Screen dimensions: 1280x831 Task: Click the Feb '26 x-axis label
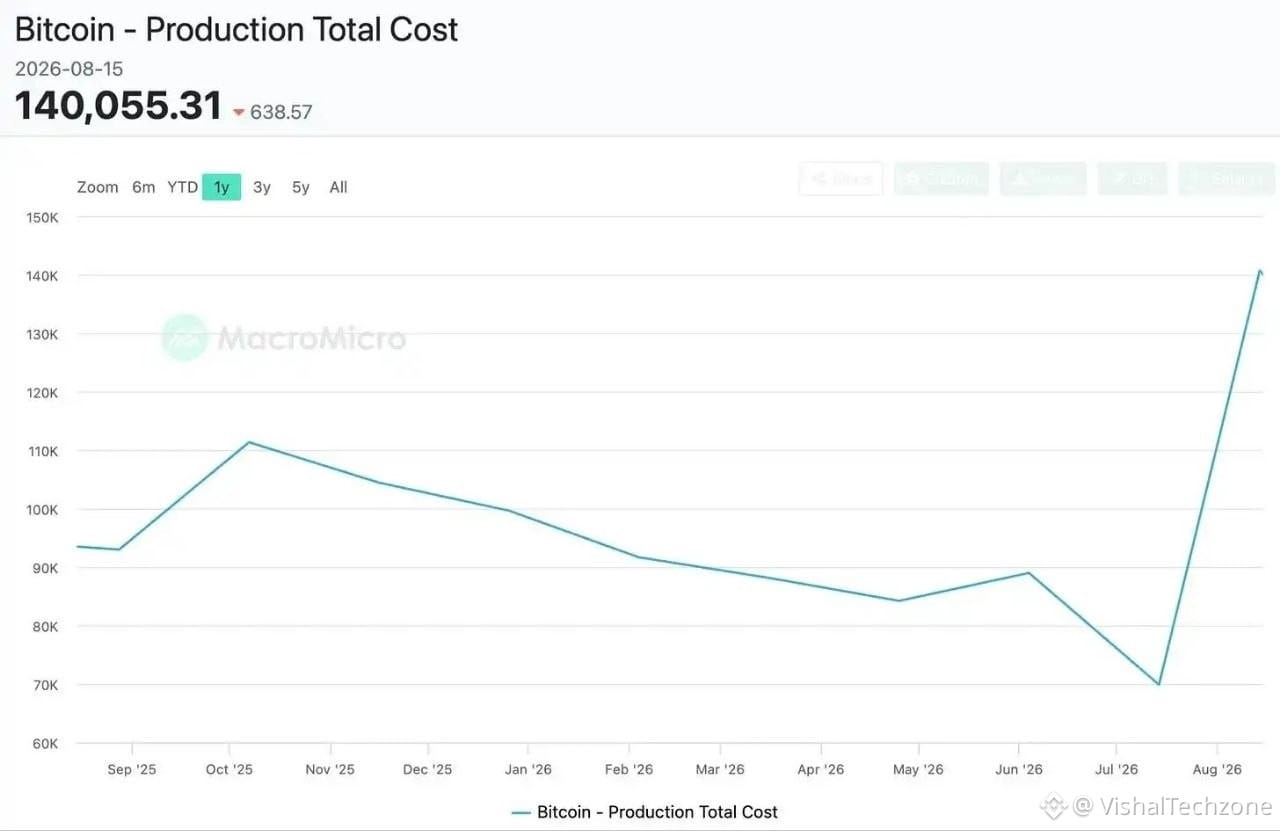tap(629, 769)
